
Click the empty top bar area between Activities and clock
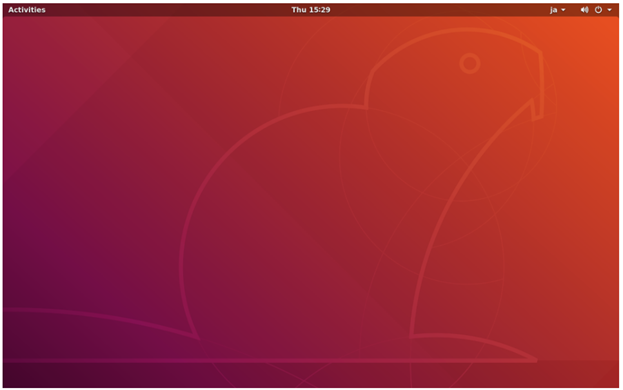pyautogui.click(x=167, y=10)
